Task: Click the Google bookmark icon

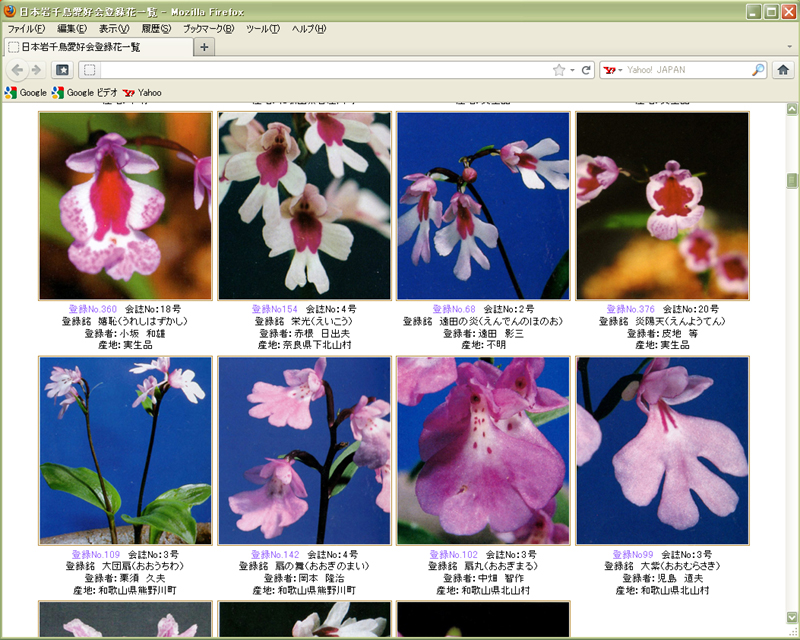Action: coord(11,92)
